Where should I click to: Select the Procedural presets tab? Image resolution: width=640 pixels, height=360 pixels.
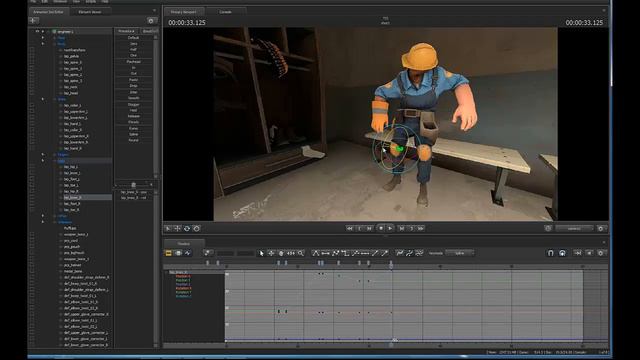126,31
